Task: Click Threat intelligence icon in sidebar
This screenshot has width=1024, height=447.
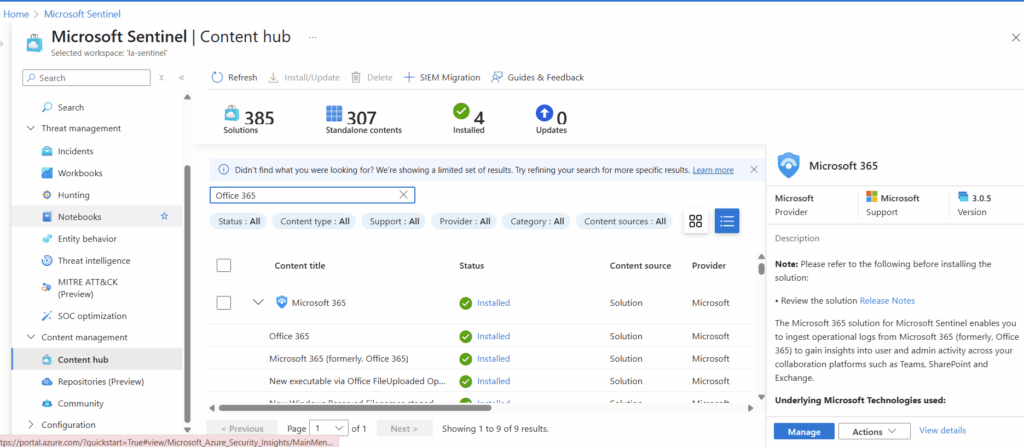Action: [47, 261]
